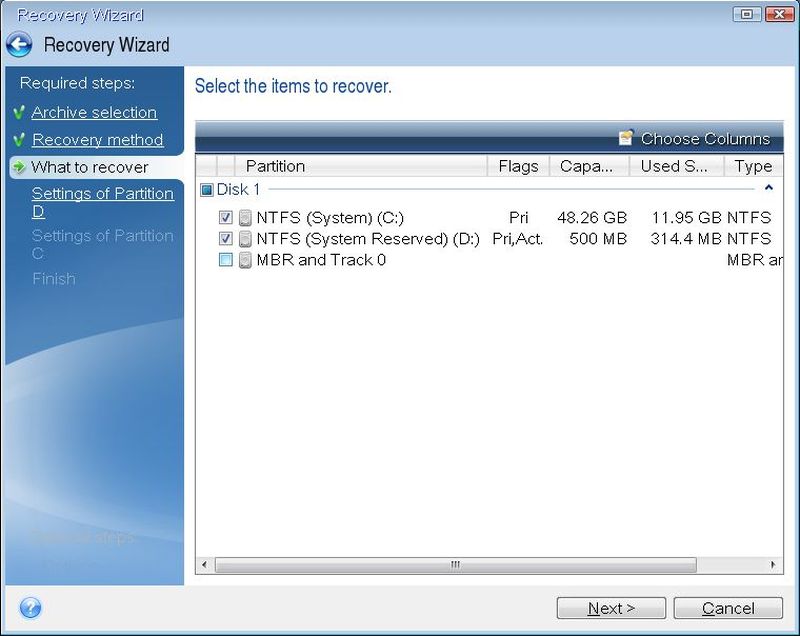This screenshot has width=800, height=636.
Task: Click the NTFS (System) (C:) drive icon
Action: [245, 217]
